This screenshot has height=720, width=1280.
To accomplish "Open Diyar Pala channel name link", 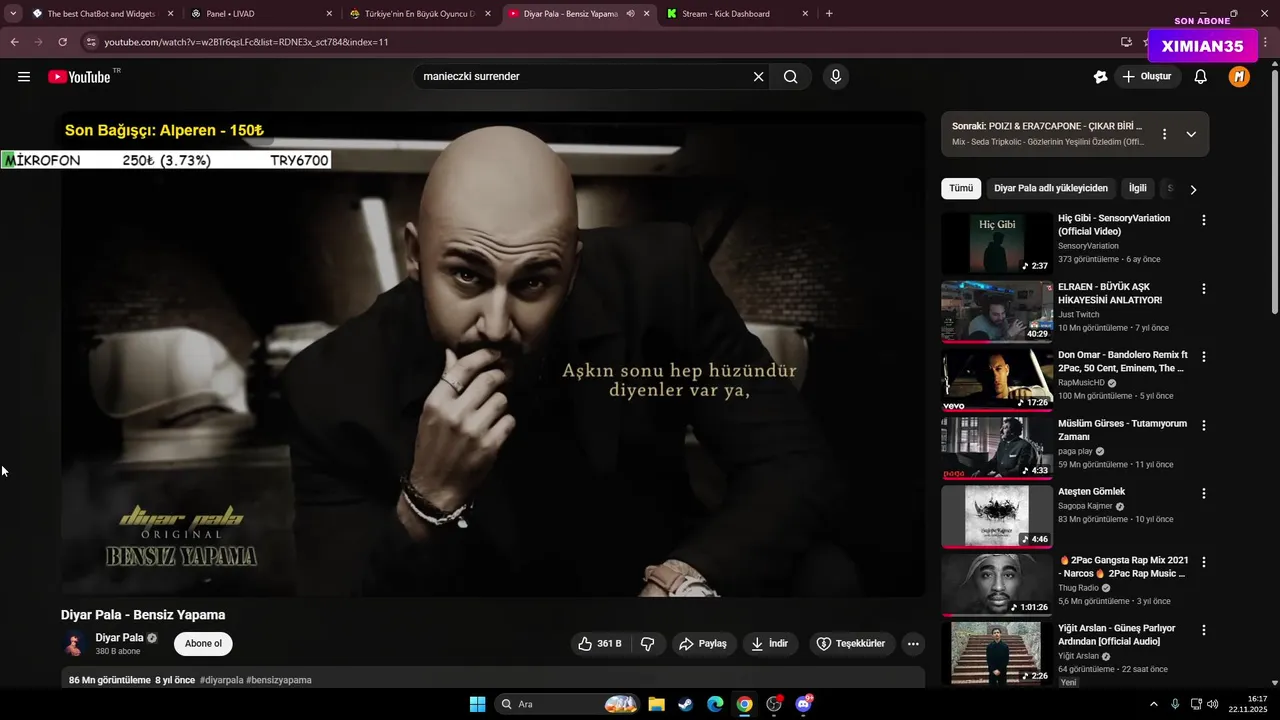I will click(119, 638).
